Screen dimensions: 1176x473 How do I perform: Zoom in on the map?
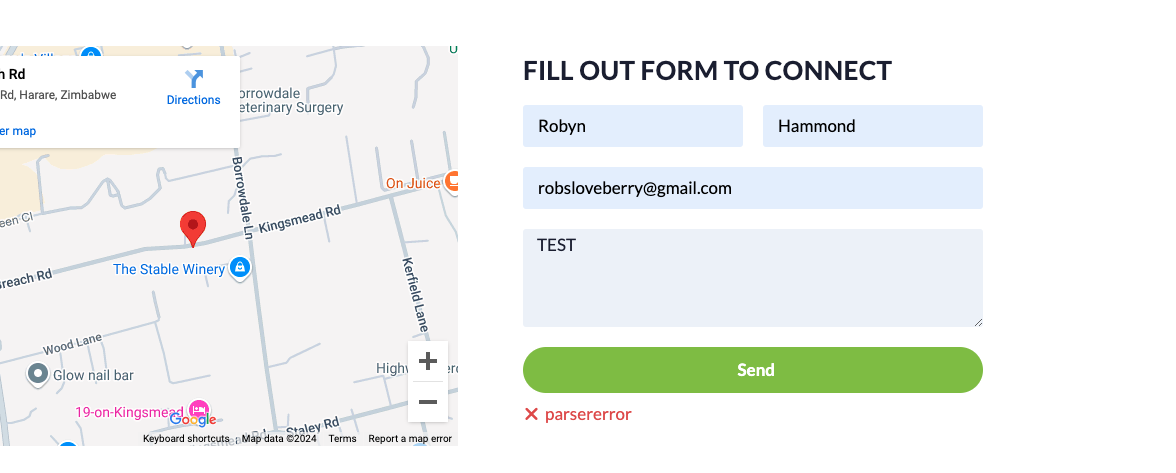click(x=428, y=361)
